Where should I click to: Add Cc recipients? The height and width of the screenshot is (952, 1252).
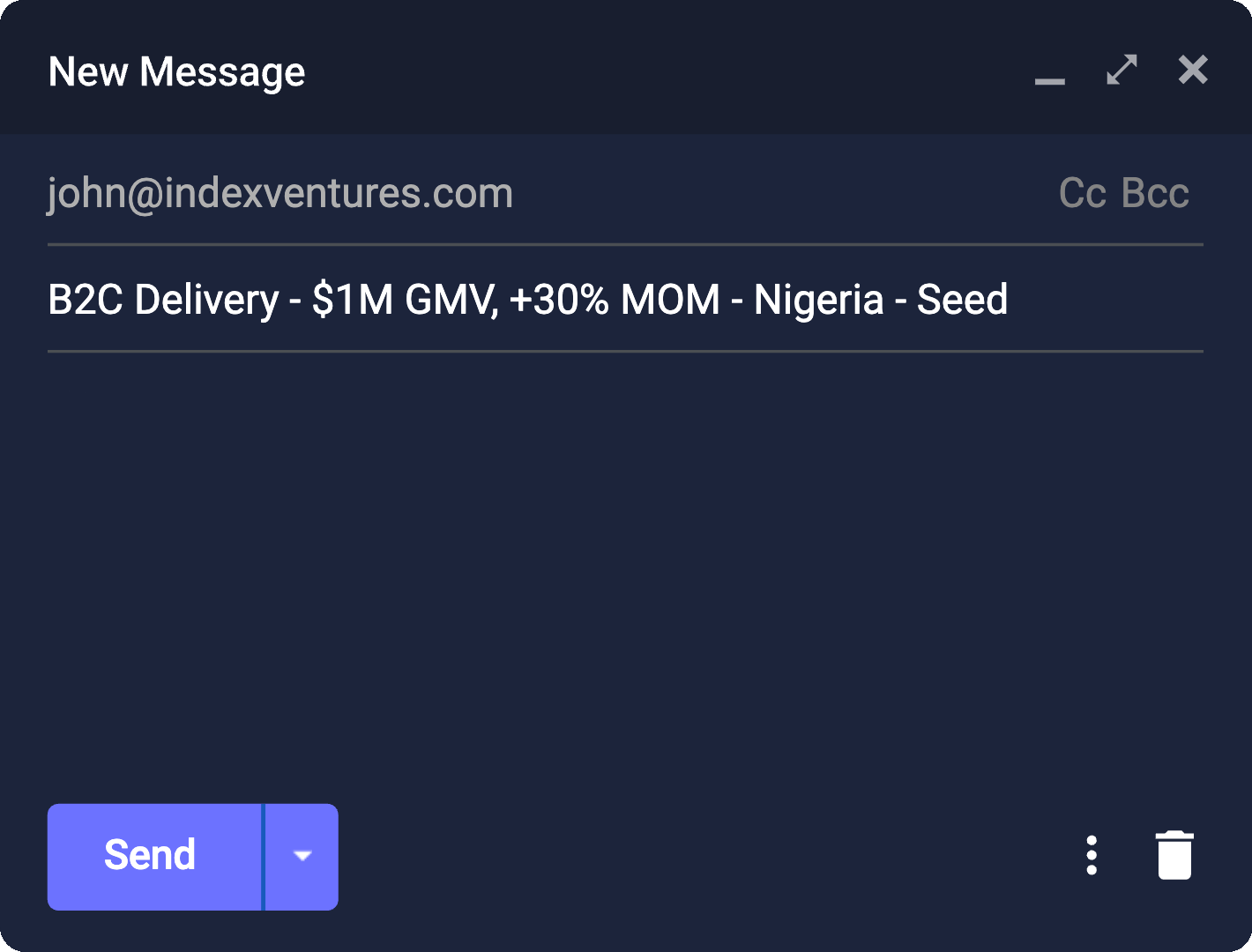(1082, 193)
